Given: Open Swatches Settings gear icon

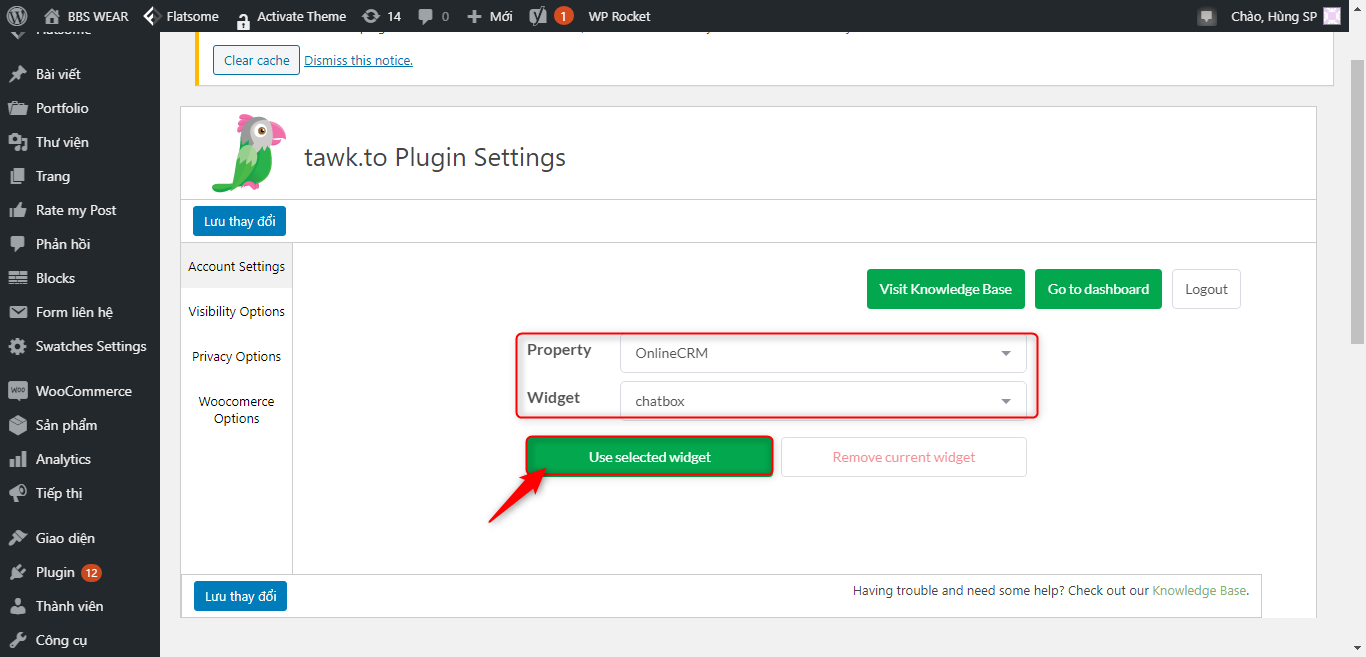Looking at the screenshot, I should pos(17,346).
